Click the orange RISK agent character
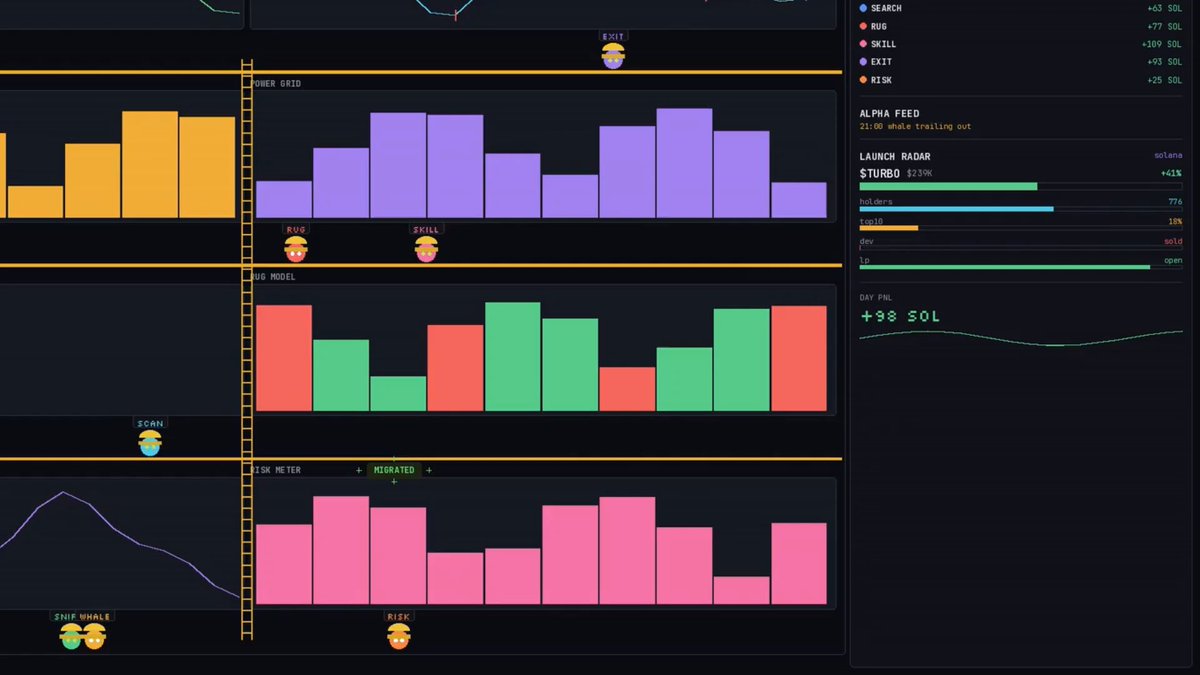 pyautogui.click(x=399, y=636)
